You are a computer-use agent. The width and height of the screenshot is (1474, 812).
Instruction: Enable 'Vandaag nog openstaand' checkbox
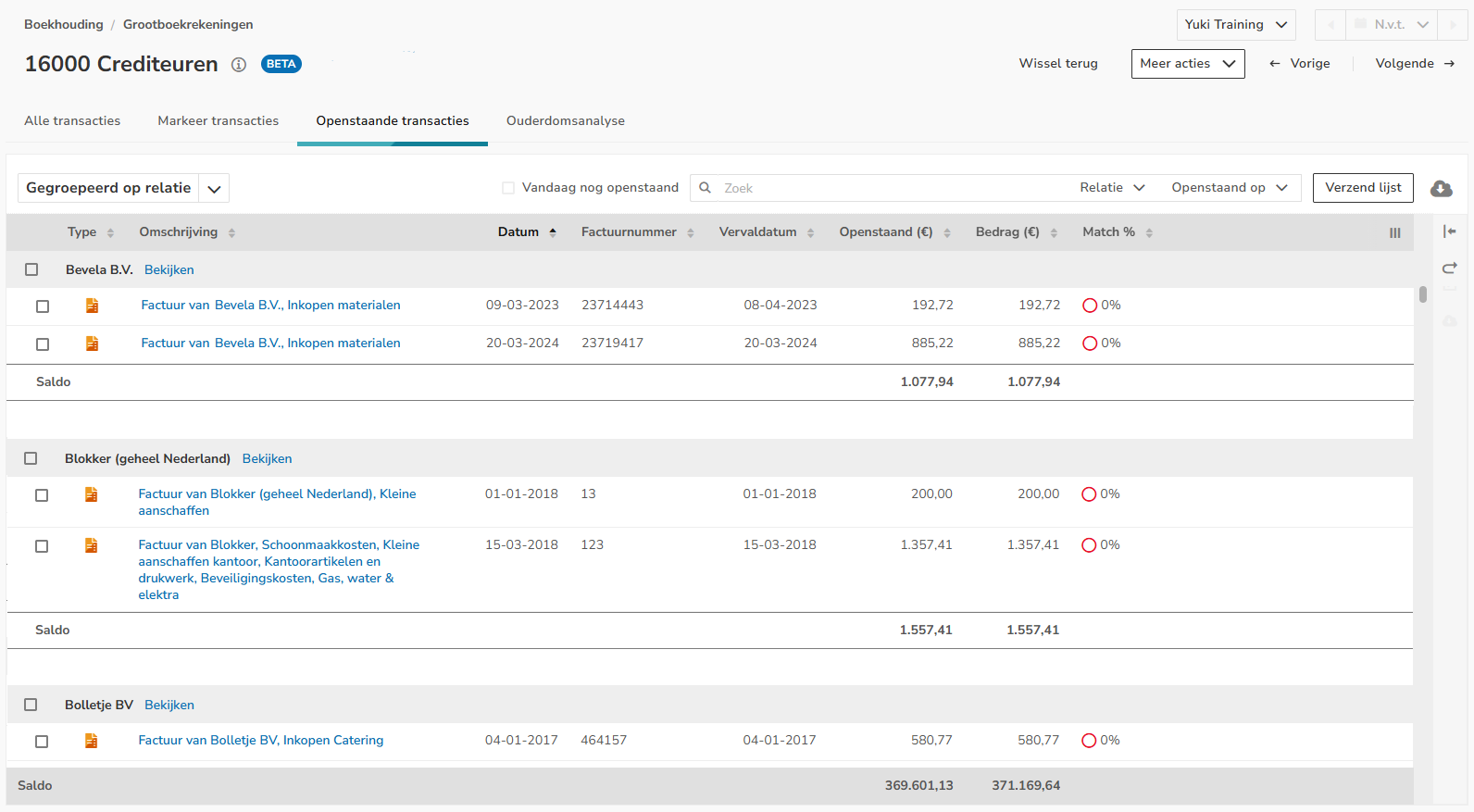pos(508,188)
